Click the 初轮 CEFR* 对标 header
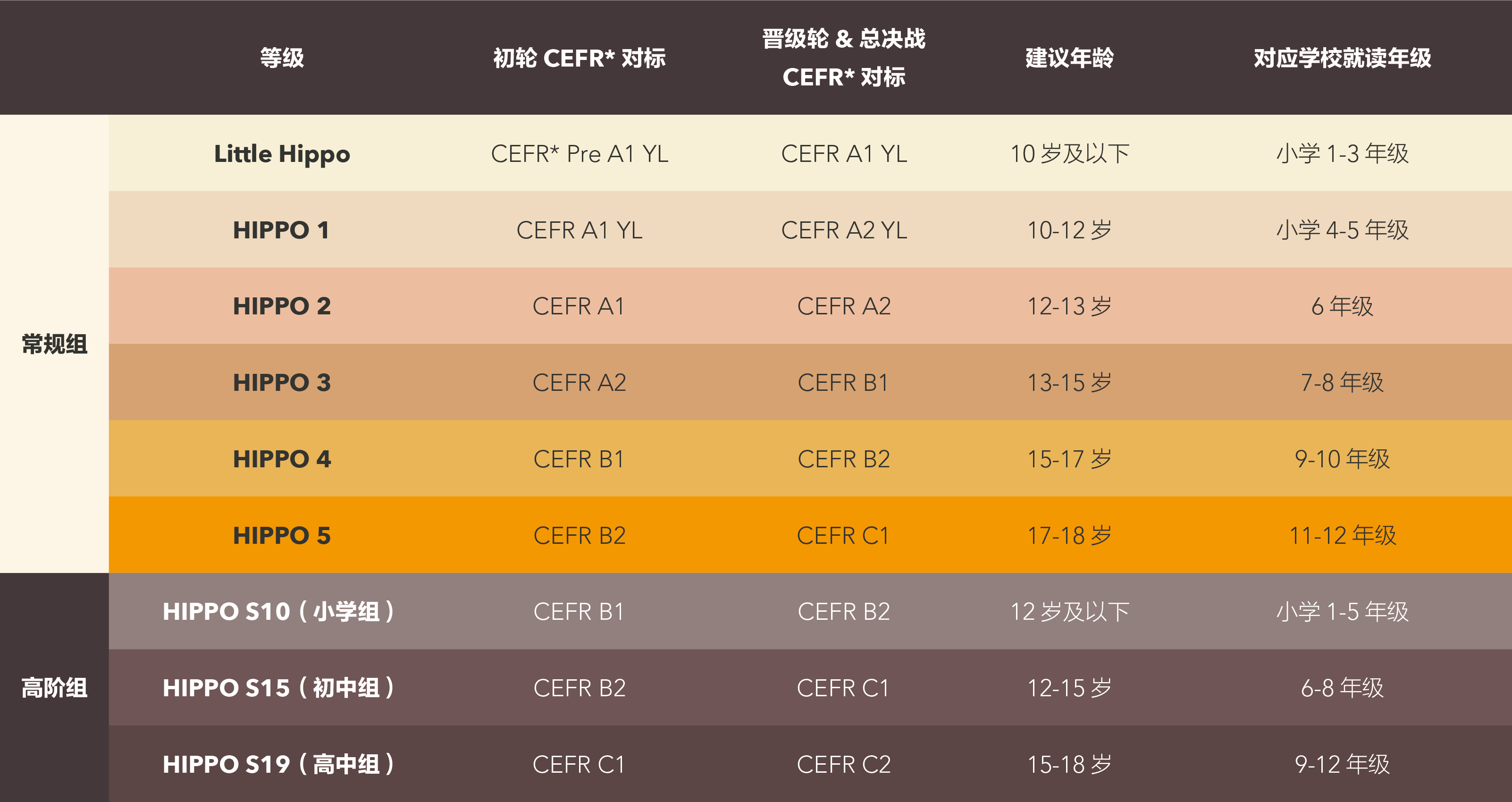1512x802 pixels. pos(580,58)
